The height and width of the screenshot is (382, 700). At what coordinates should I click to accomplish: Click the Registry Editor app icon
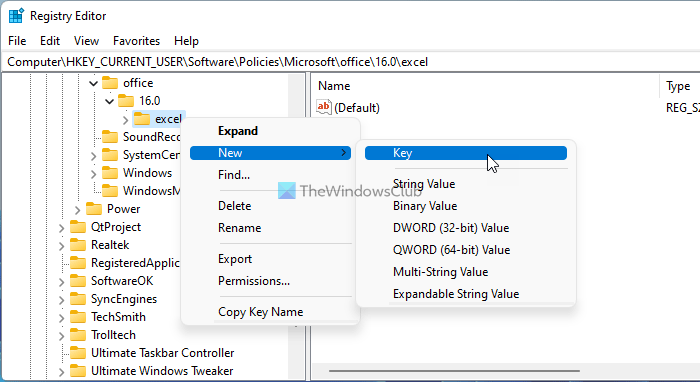click(x=16, y=16)
